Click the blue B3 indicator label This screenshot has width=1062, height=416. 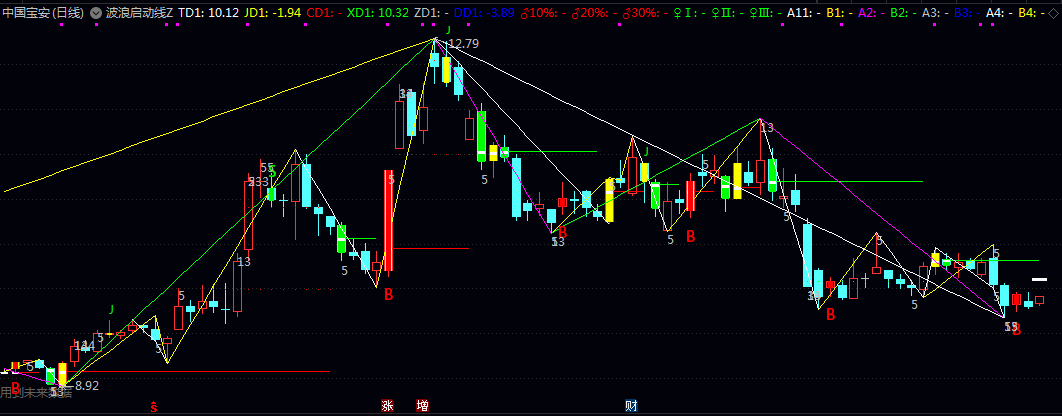967,12
